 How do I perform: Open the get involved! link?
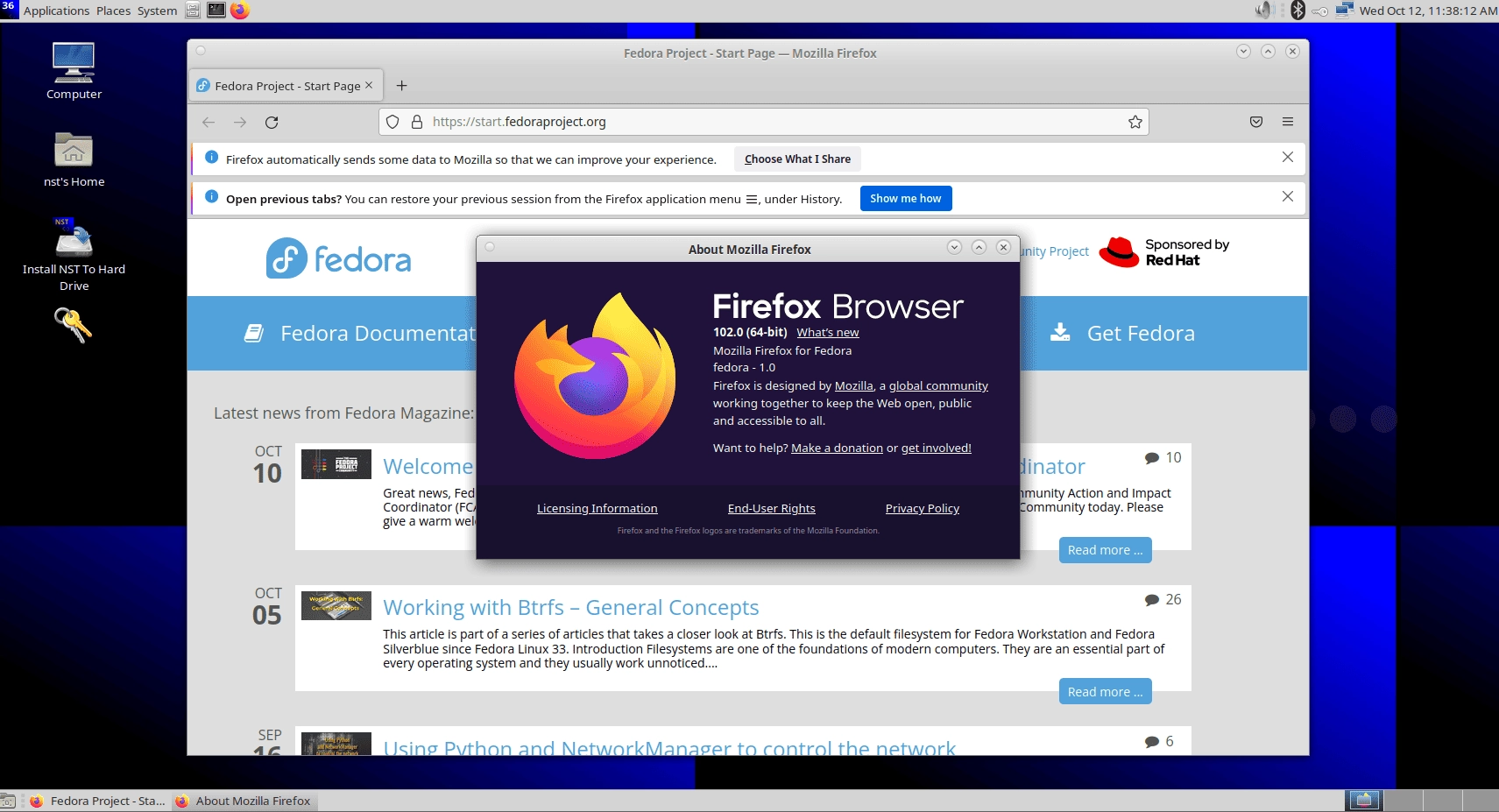point(936,448)
